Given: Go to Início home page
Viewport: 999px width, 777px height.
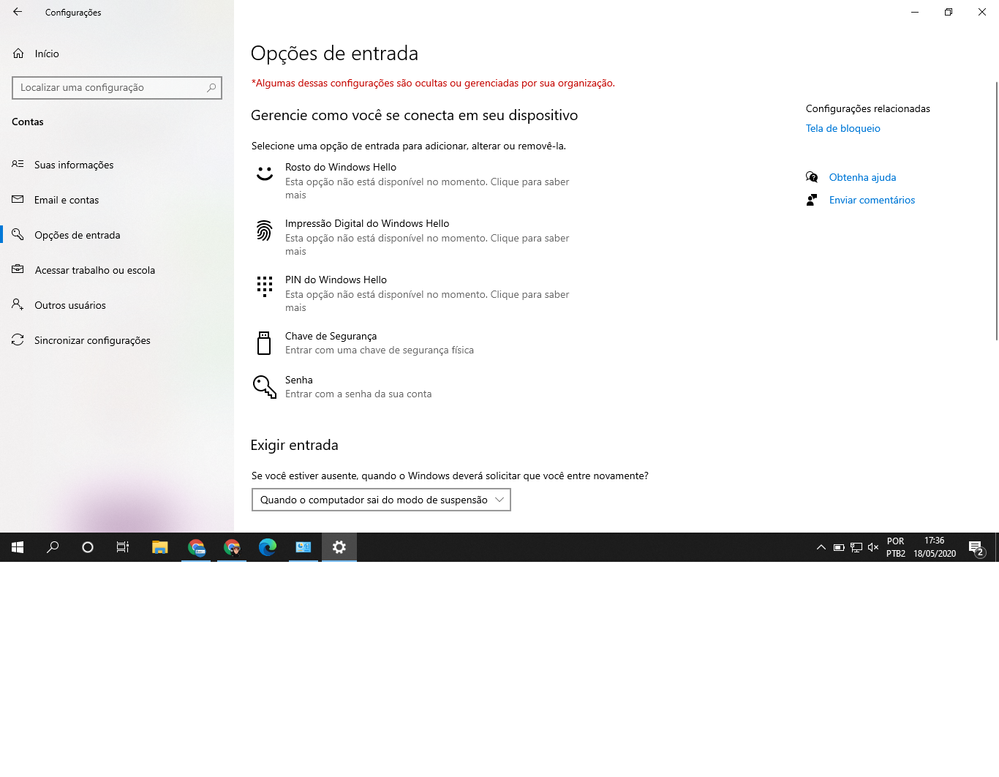Looking at the screenshot, I should pos(47,53).
